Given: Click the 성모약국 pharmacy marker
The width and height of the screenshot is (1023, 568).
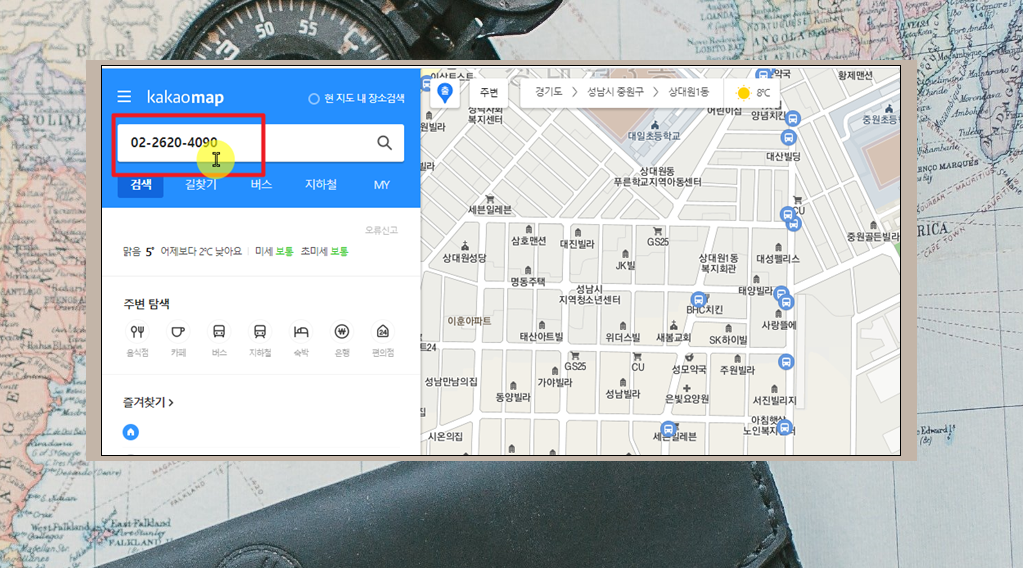Looking at the screenshot, I should [689, 357].
